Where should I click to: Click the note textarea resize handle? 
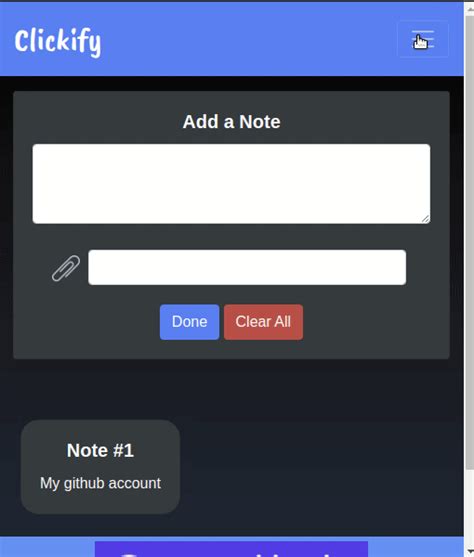pyautogui.click(x=425, y=219)
